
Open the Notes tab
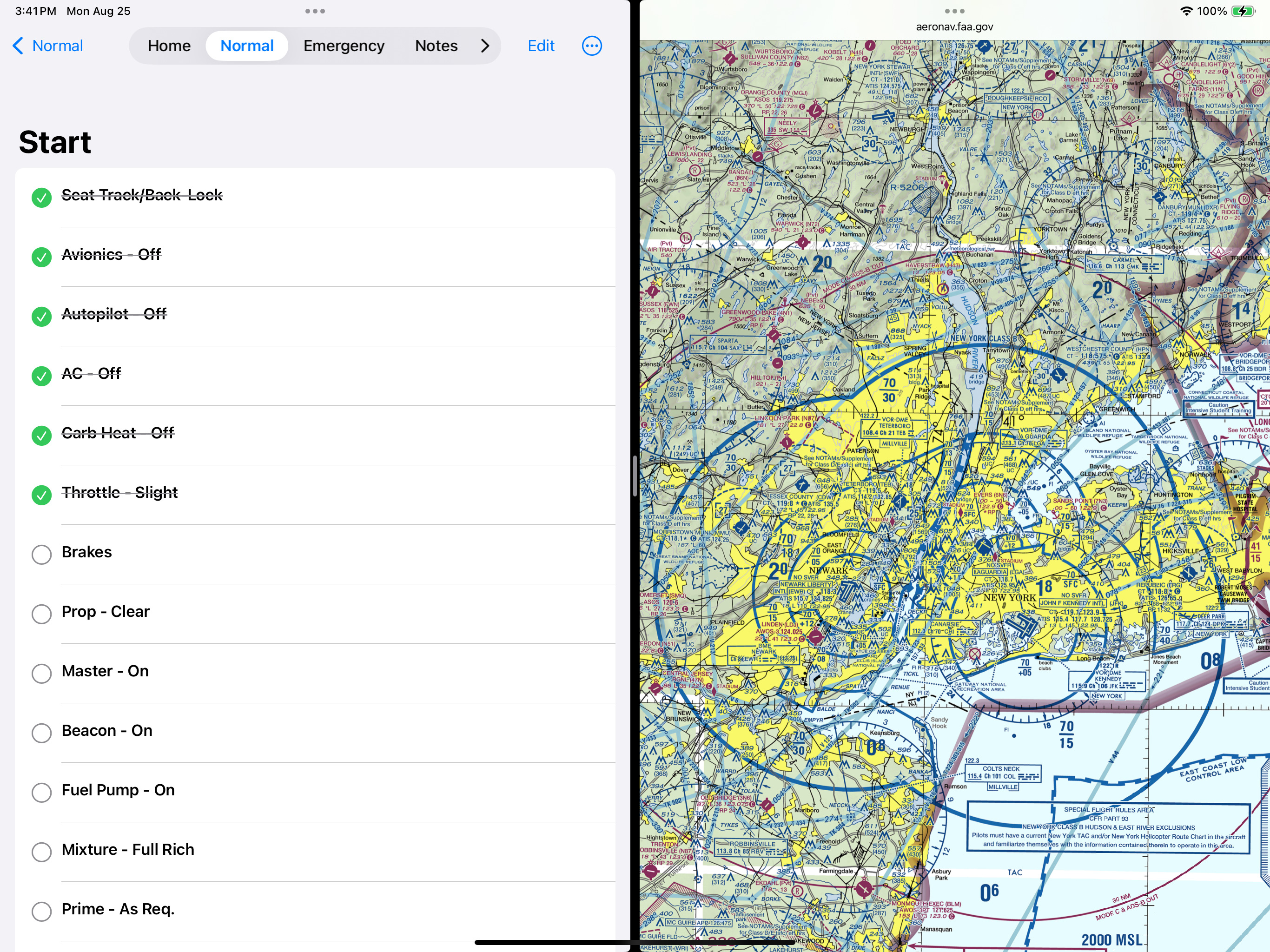[437, 46]
